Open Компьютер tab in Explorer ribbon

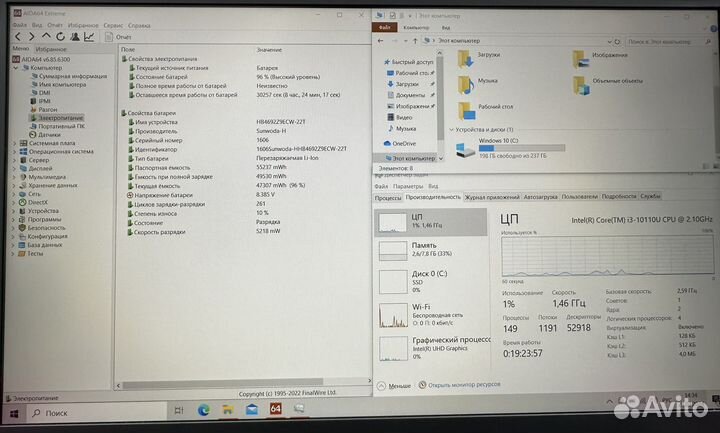click(x=416, y=28)
